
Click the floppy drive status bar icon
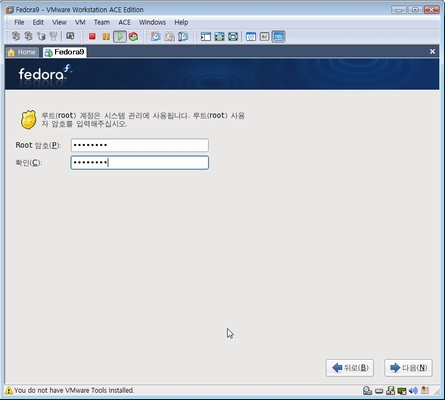(x=390, y=390)
